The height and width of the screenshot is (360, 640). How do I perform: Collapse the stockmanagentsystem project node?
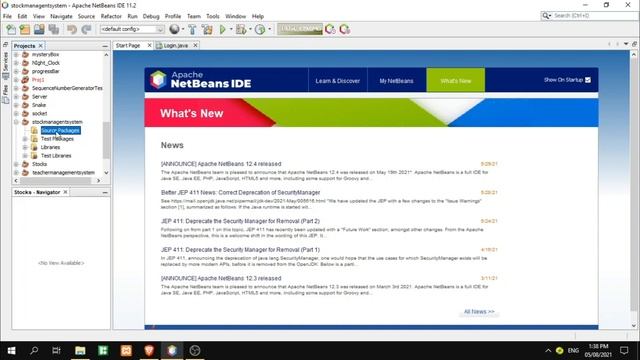pyautogui.click(x=16, y=122)
